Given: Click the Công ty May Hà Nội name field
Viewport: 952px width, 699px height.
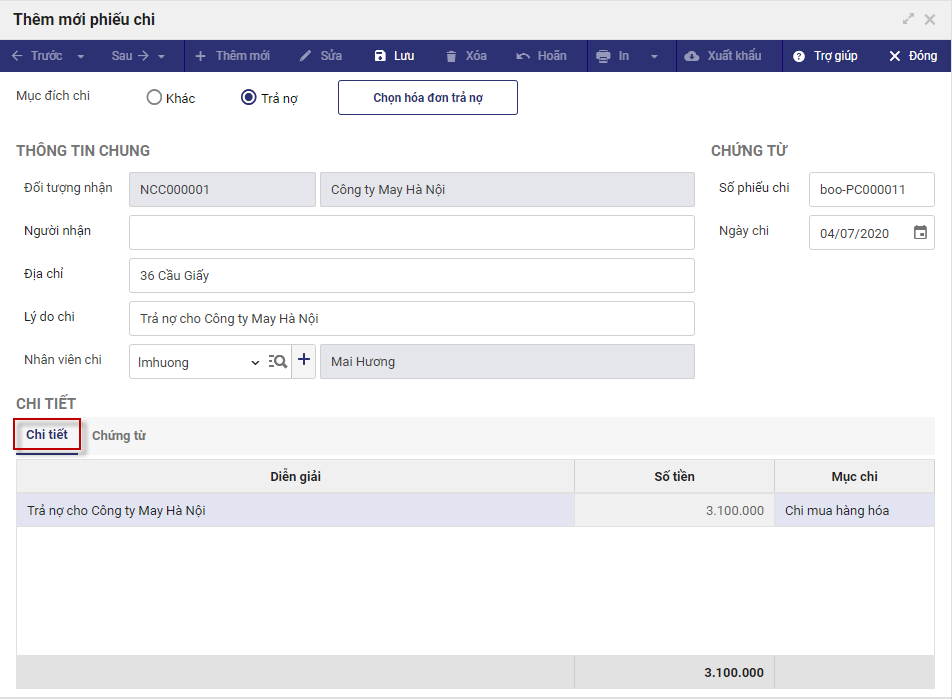Looking at the screenshot, I should pyautogui.click(x=508, y=189).
